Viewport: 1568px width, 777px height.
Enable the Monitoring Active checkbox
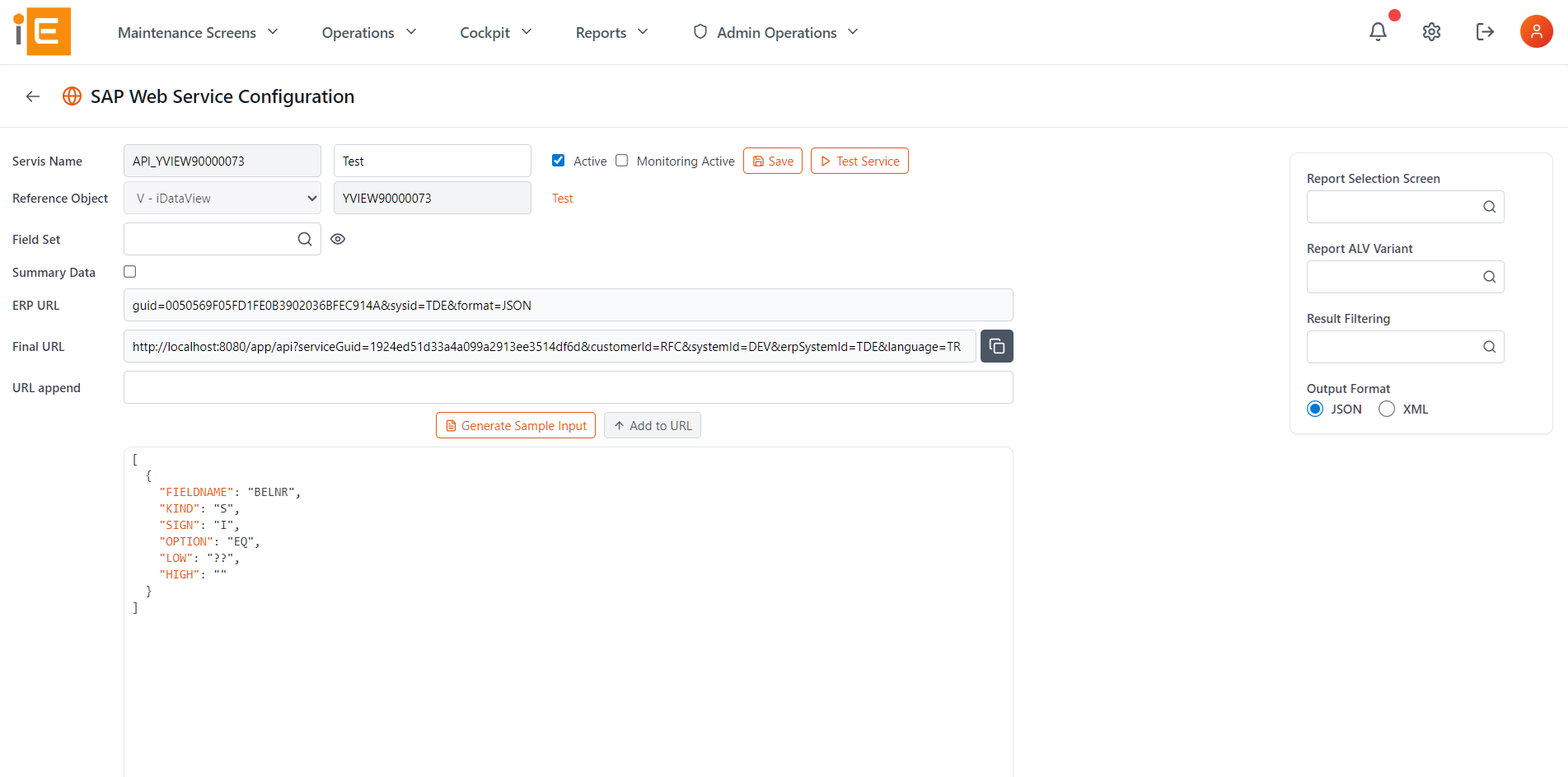[621, 160]
